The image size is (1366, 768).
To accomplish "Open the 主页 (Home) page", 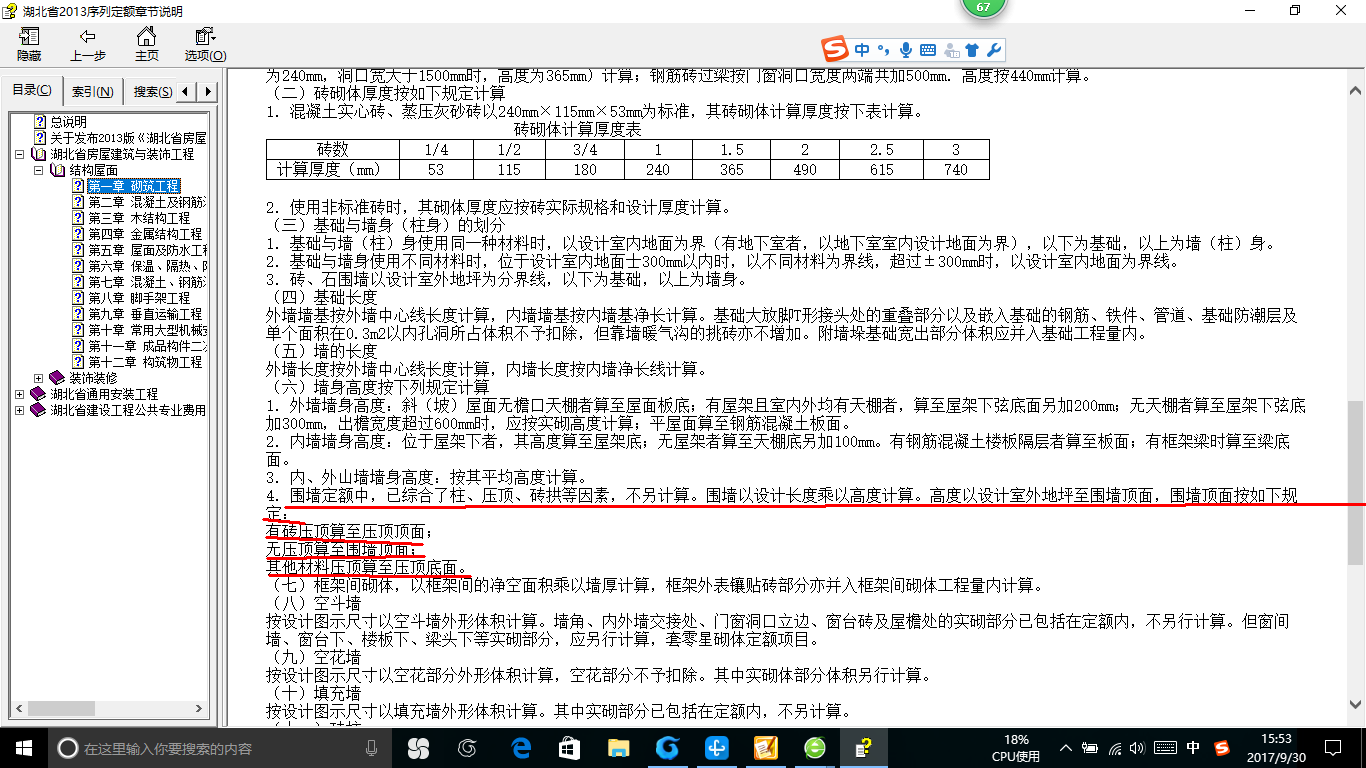I will click(x=146, y=44).
